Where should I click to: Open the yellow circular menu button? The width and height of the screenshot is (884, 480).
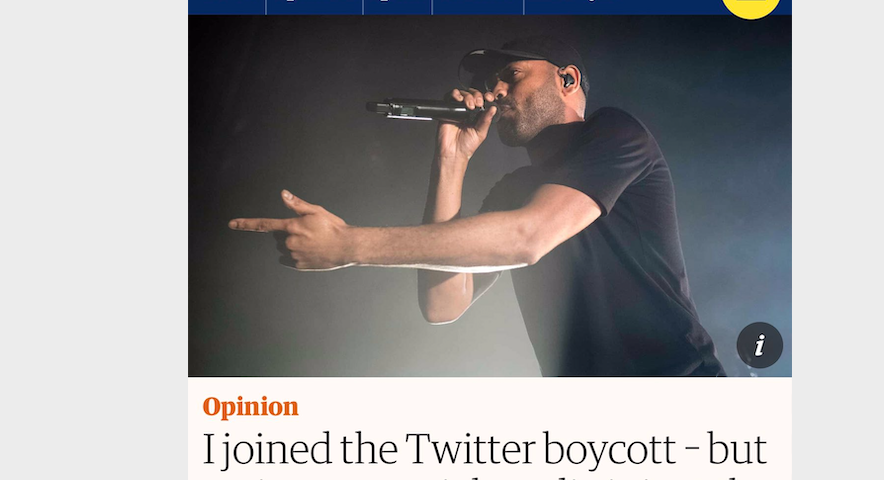click(750, 5)
